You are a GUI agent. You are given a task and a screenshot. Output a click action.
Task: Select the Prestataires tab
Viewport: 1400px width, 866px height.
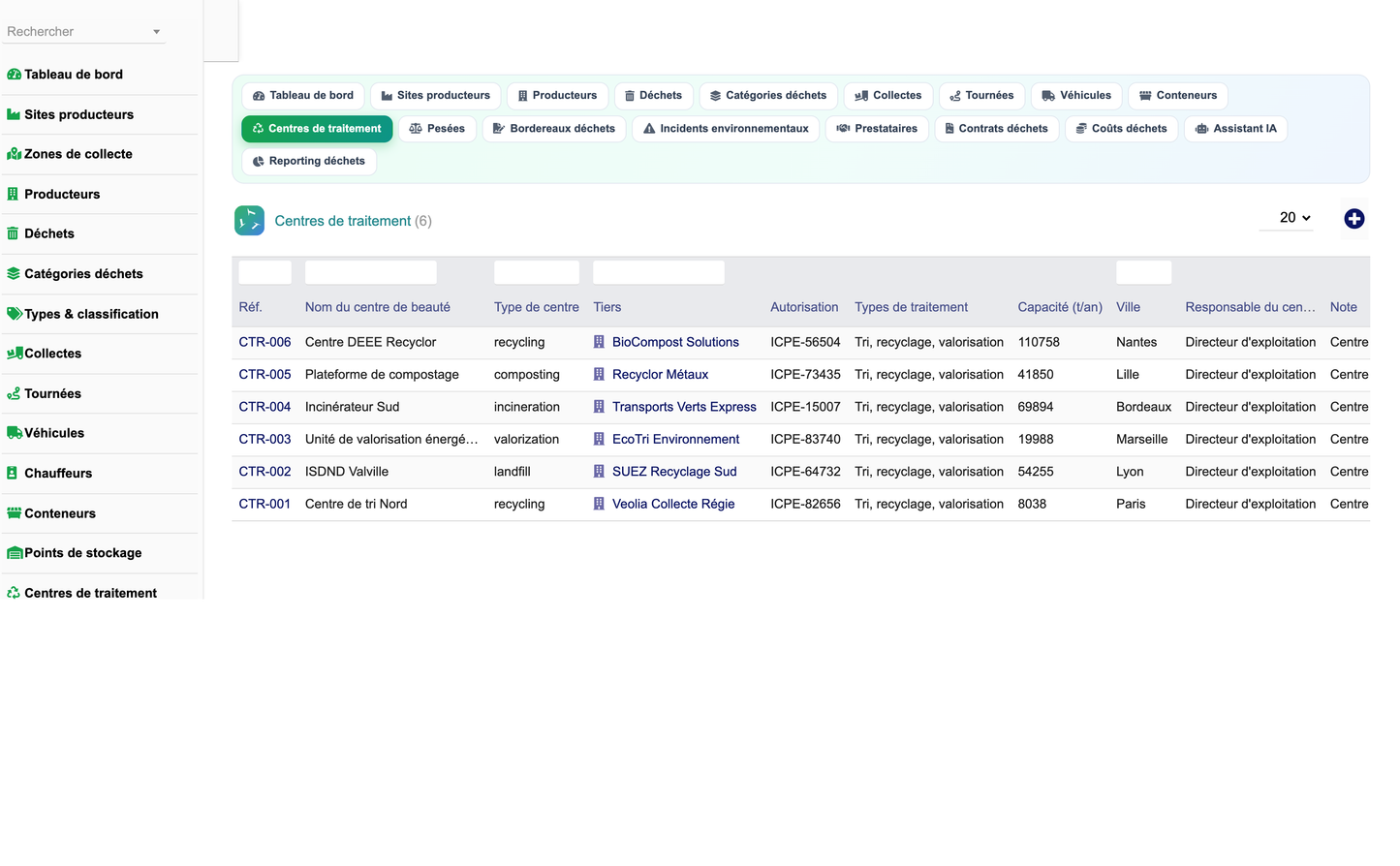click(x=878, y=129)
